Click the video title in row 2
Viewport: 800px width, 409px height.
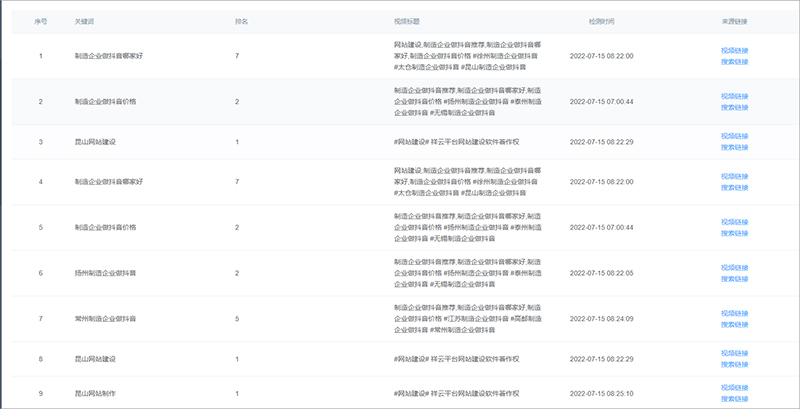(x=467, y=102)
